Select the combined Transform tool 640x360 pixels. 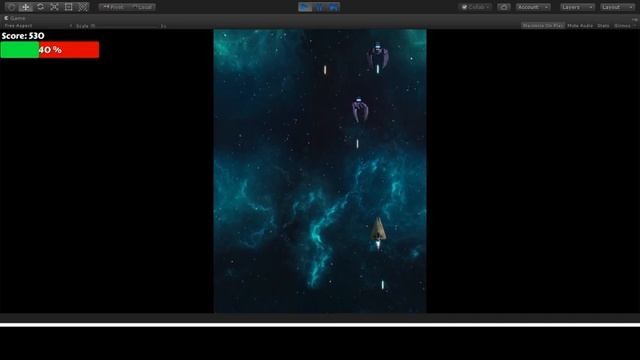click(83, 7)
